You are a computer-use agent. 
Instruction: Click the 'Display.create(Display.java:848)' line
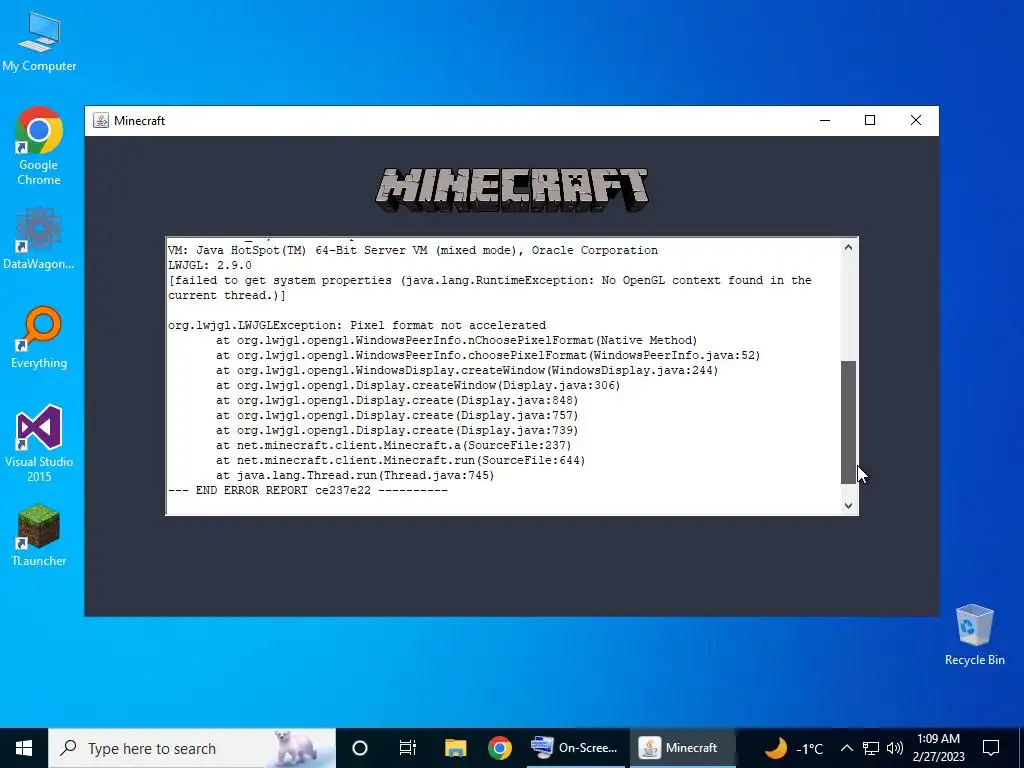[x=397, y=400]
